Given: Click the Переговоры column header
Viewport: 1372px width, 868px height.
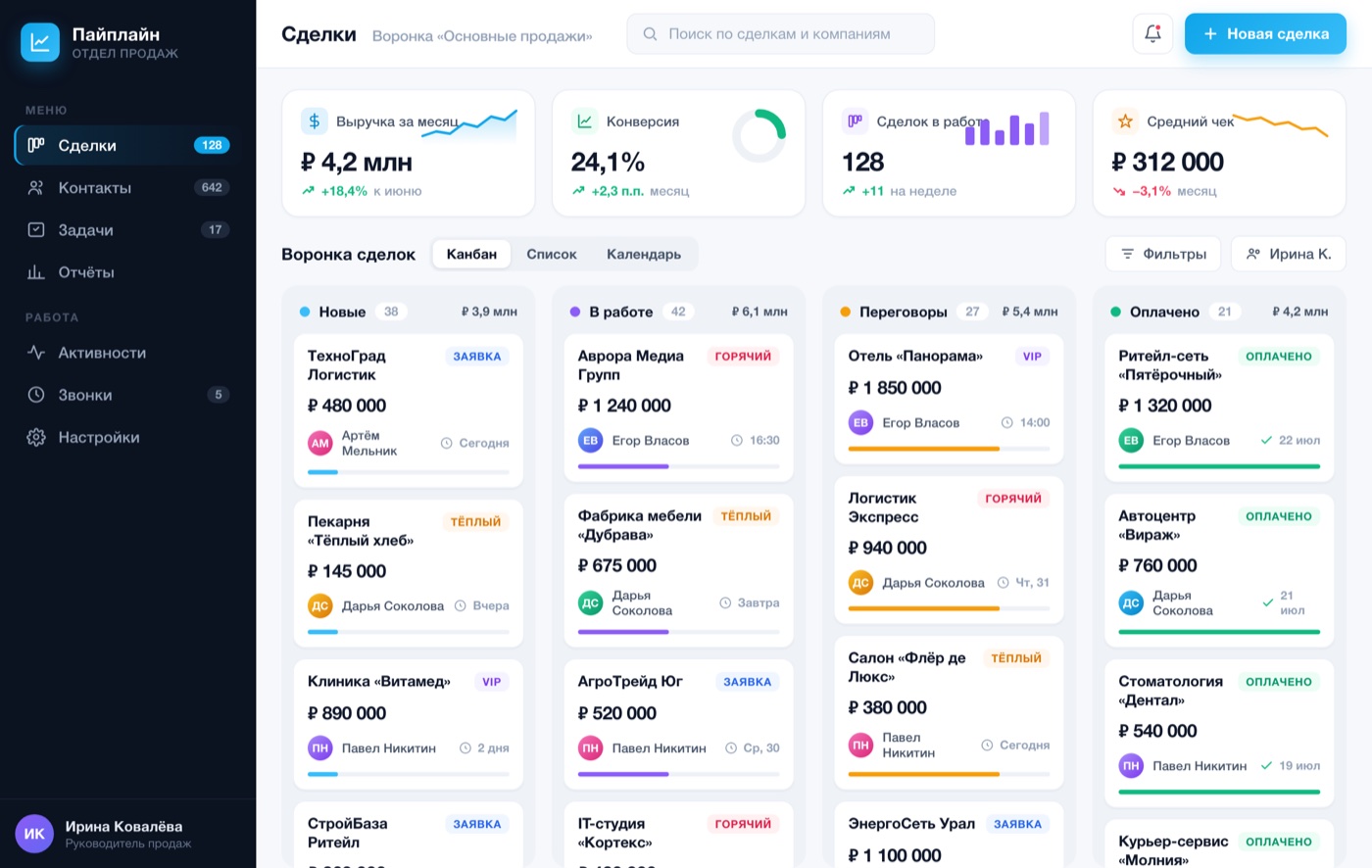Looking at the screenshot, I should (x=949, y=312).
